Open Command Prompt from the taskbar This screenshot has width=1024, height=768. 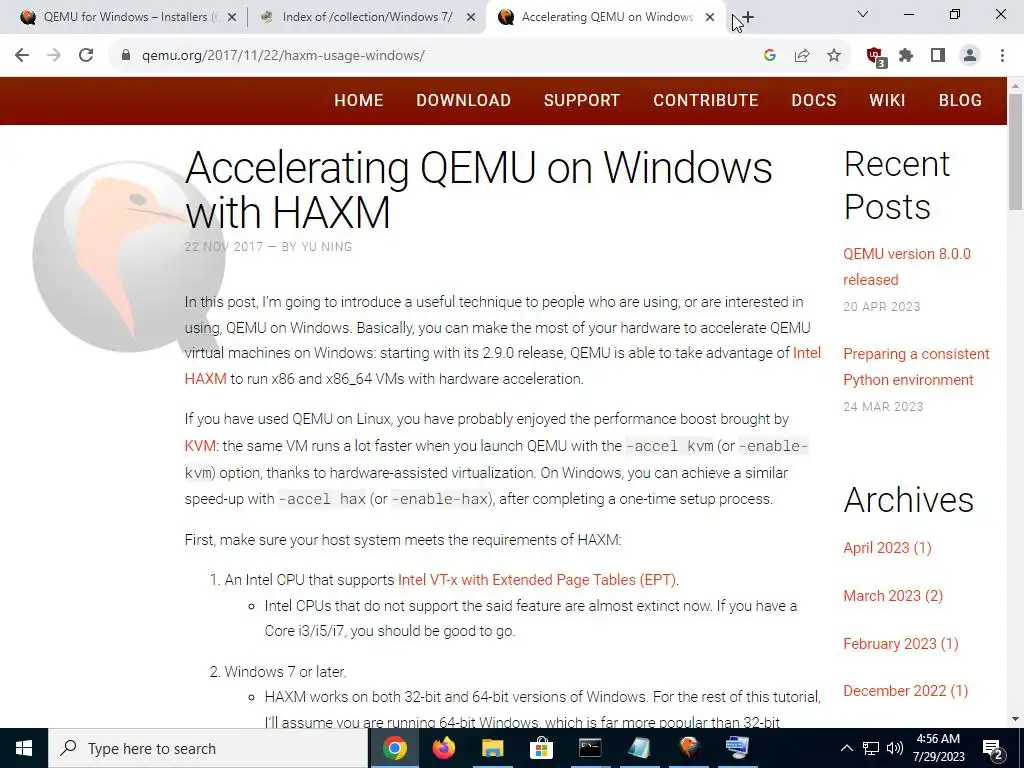590,748
